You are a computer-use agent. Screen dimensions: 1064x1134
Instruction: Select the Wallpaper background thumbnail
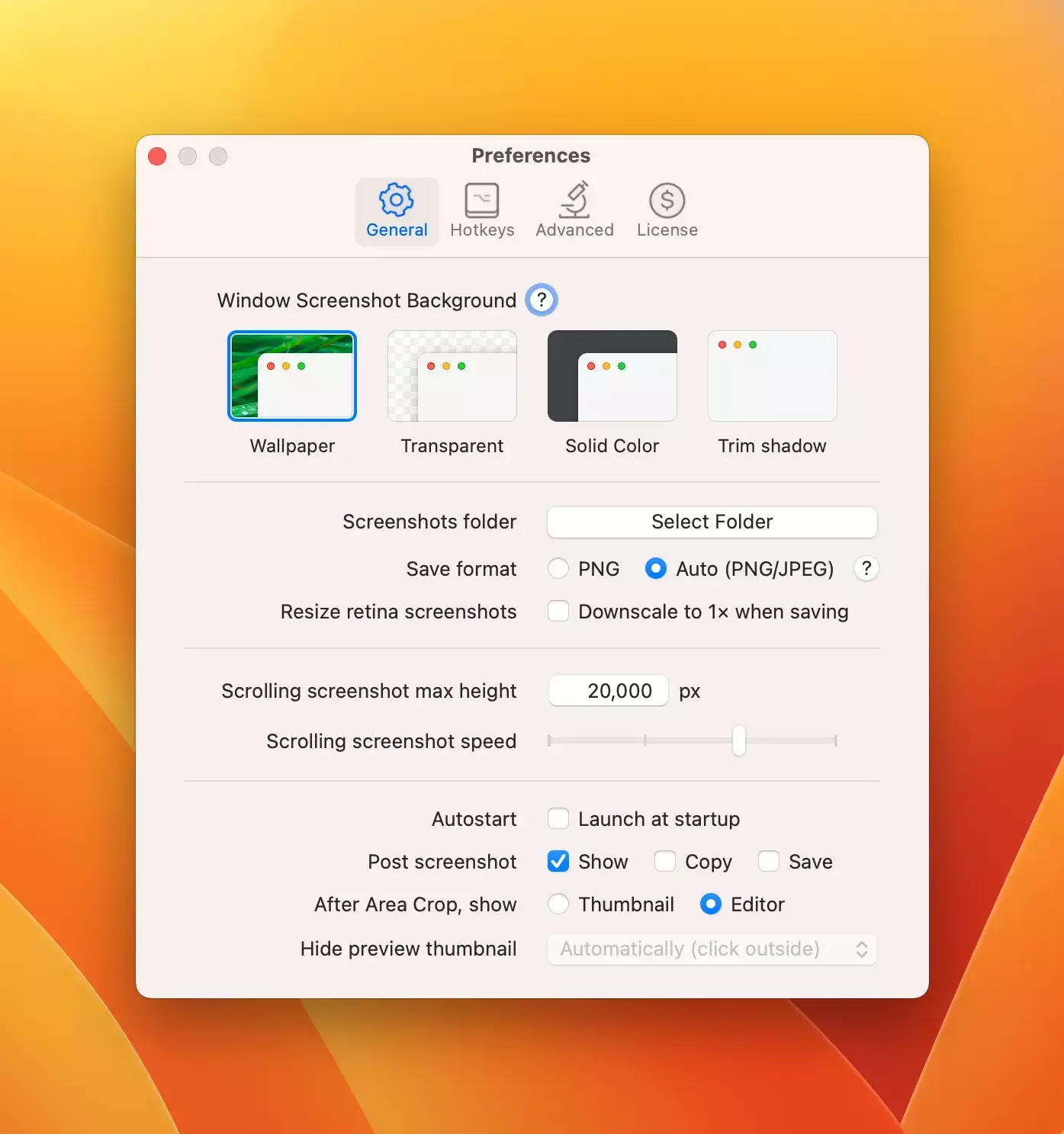292,376
